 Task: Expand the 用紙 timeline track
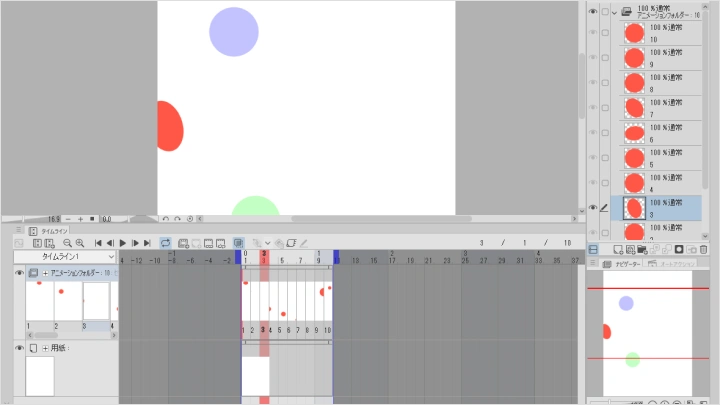point(45,348)
